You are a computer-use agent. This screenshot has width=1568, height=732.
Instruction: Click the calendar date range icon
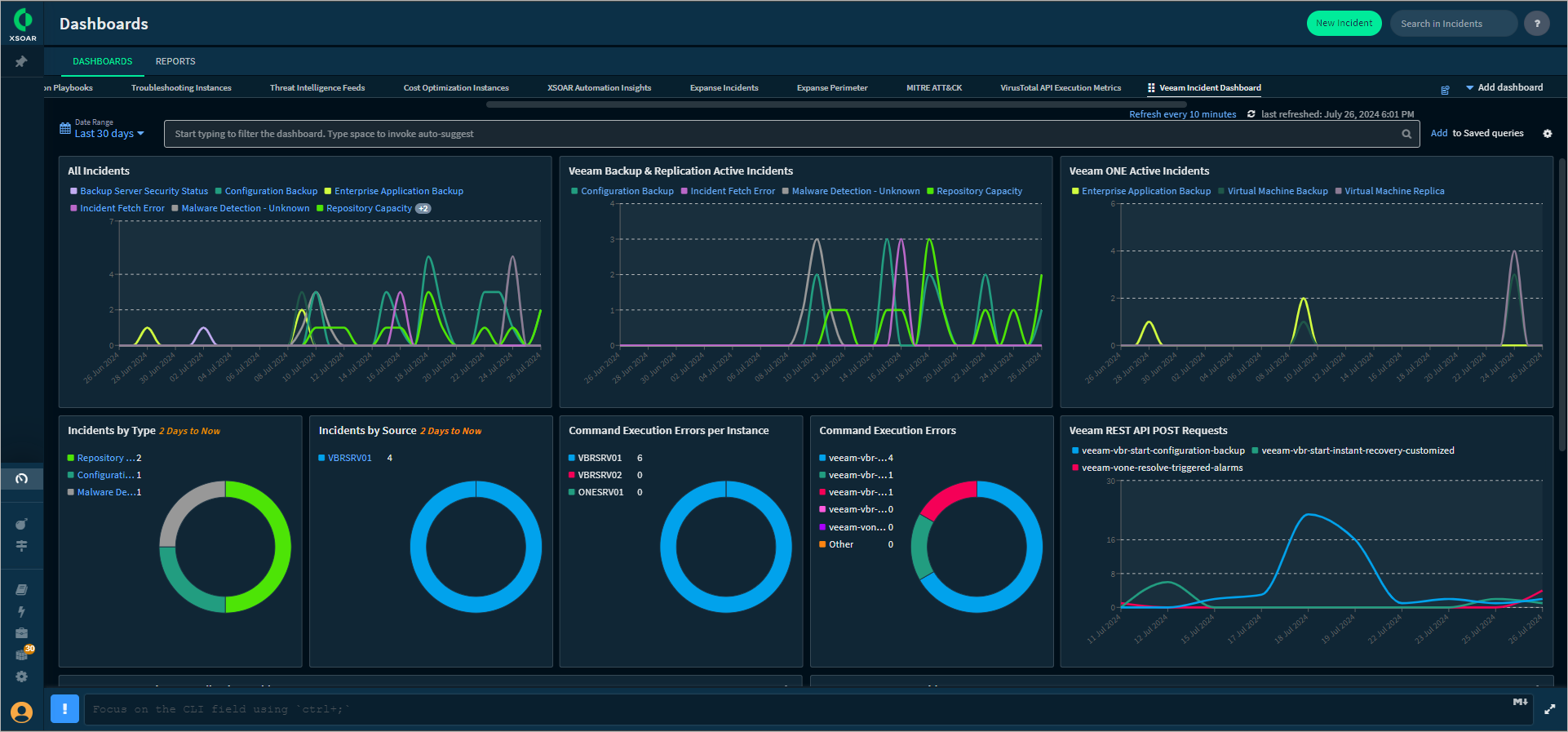65,128
